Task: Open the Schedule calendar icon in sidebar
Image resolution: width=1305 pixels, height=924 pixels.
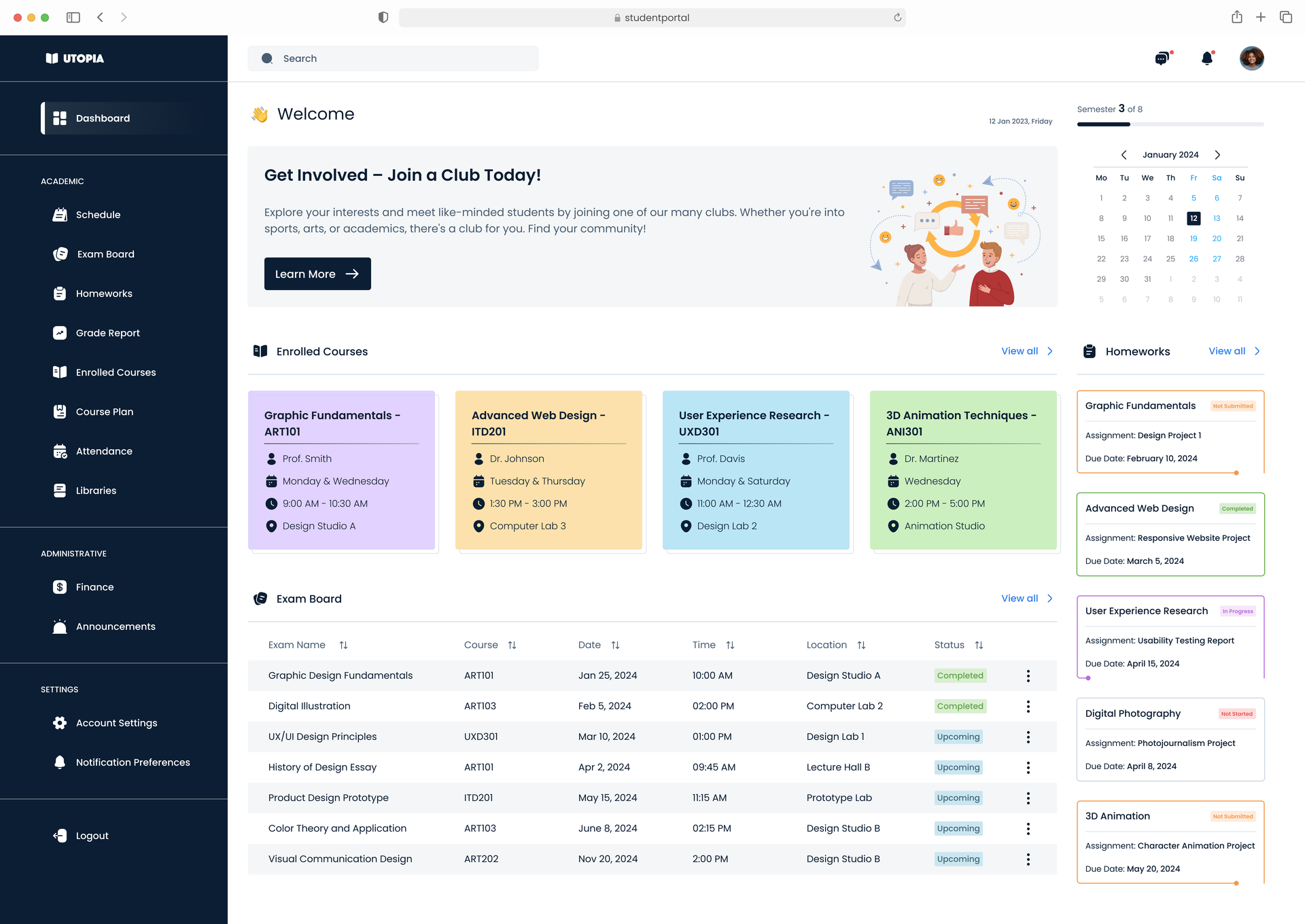Action: tap(60, 215)
